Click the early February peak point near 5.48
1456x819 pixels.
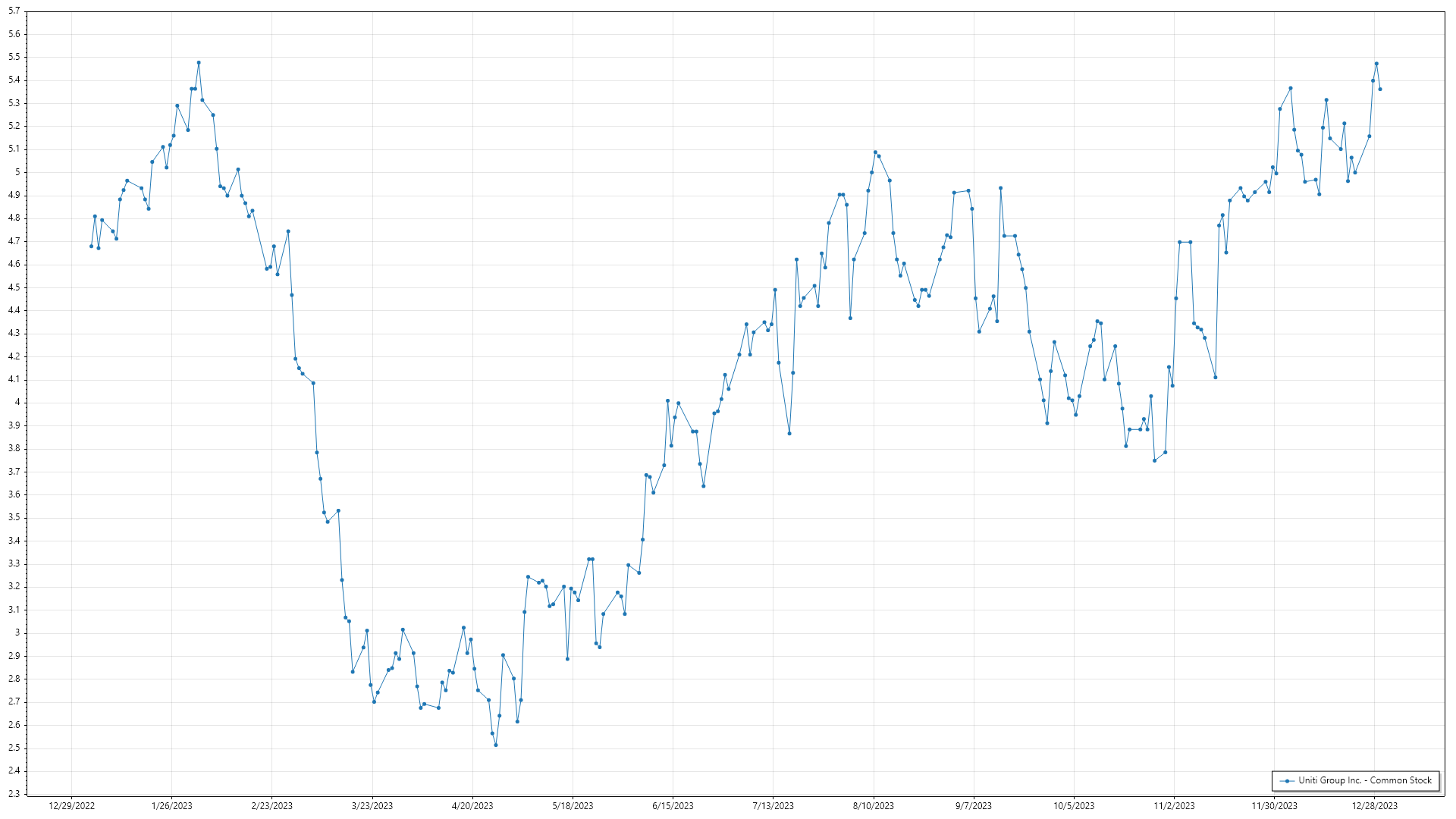pos(199,62)
